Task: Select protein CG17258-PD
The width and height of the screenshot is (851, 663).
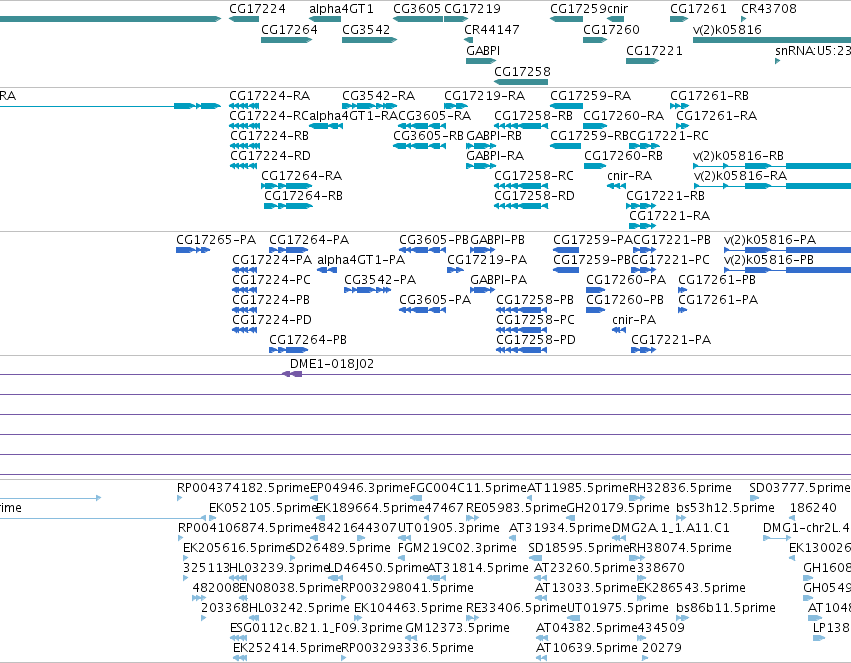Action: click(522, 350)
